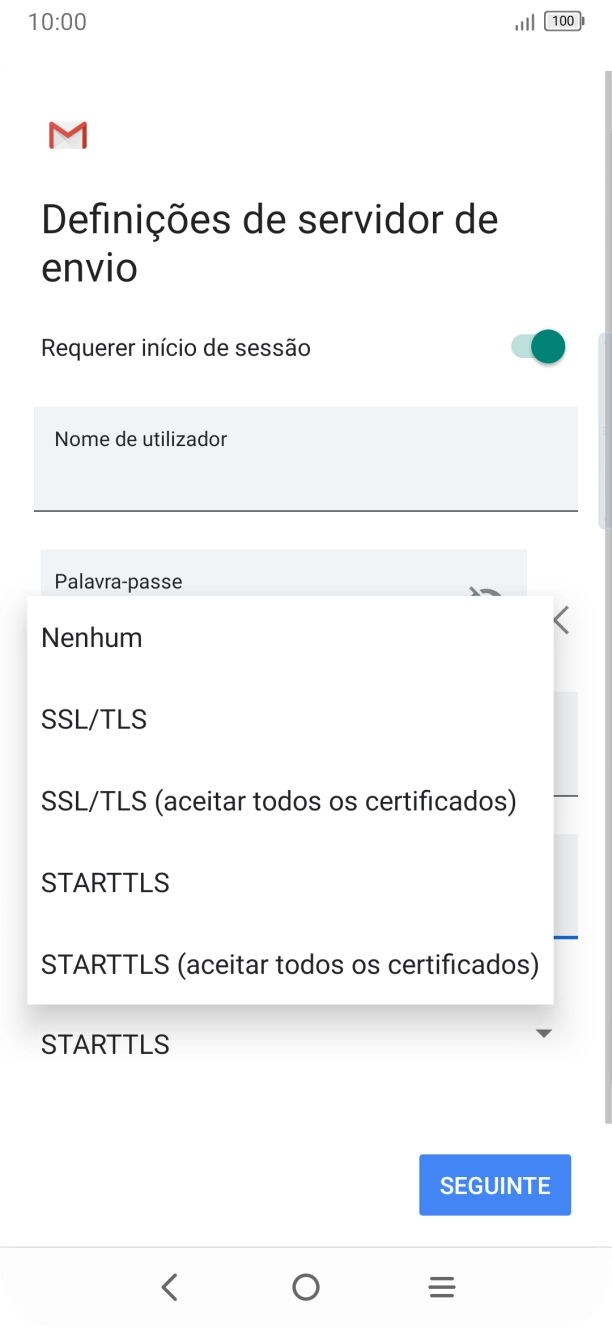
Task: Open recent apps via the lines icon
Action: point(441,1287)
